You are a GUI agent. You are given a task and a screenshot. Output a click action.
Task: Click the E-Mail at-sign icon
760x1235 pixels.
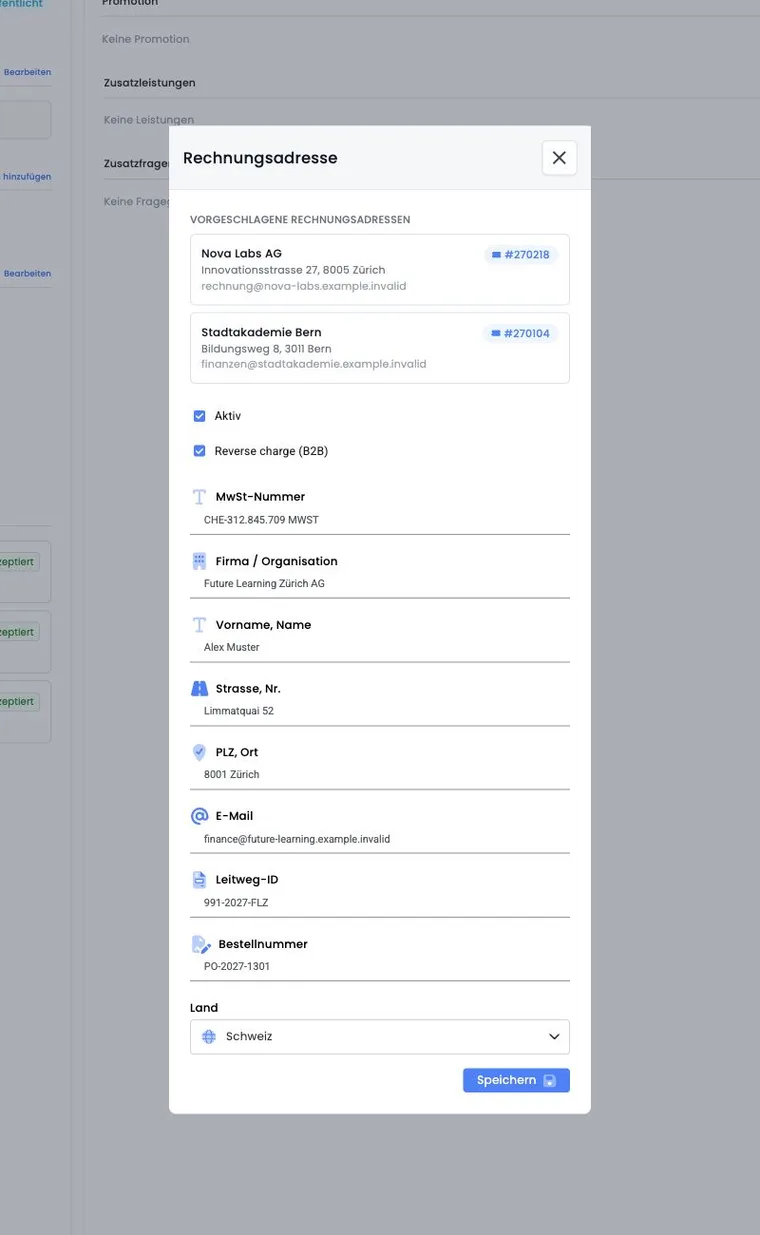coord(199,816)
